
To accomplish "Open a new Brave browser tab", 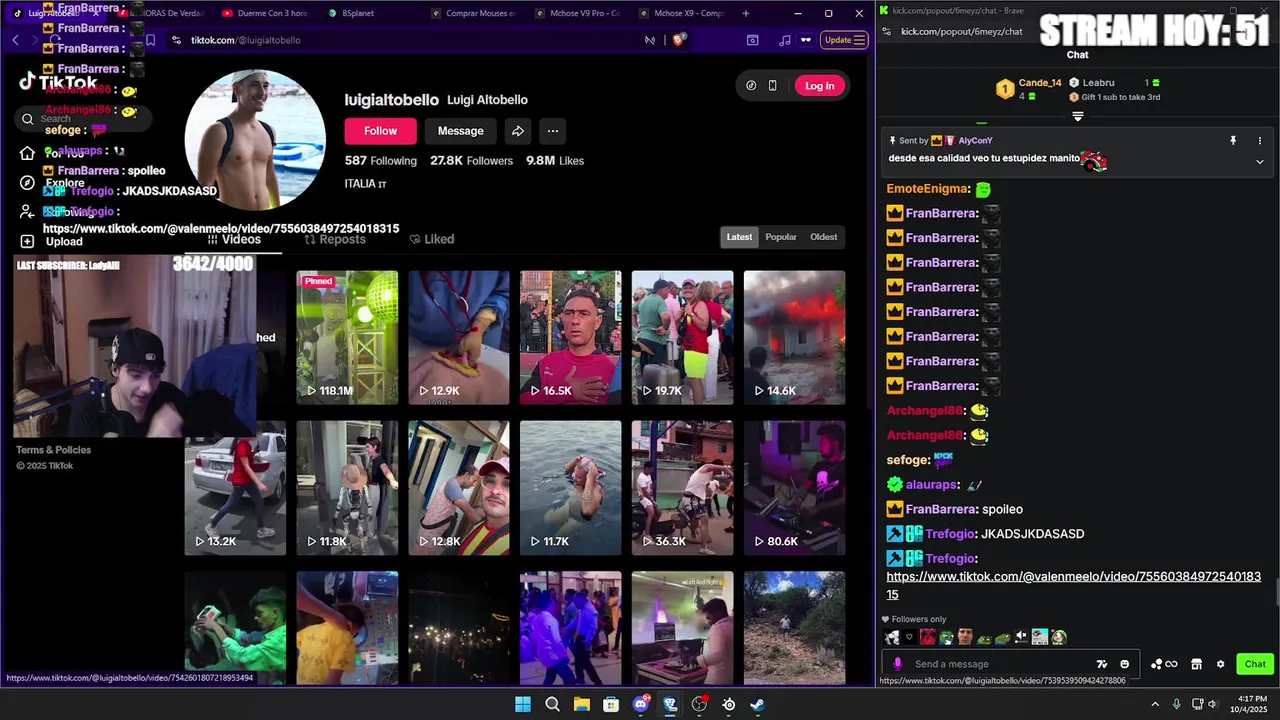I will pyautogui.click(x=746, y=13).
